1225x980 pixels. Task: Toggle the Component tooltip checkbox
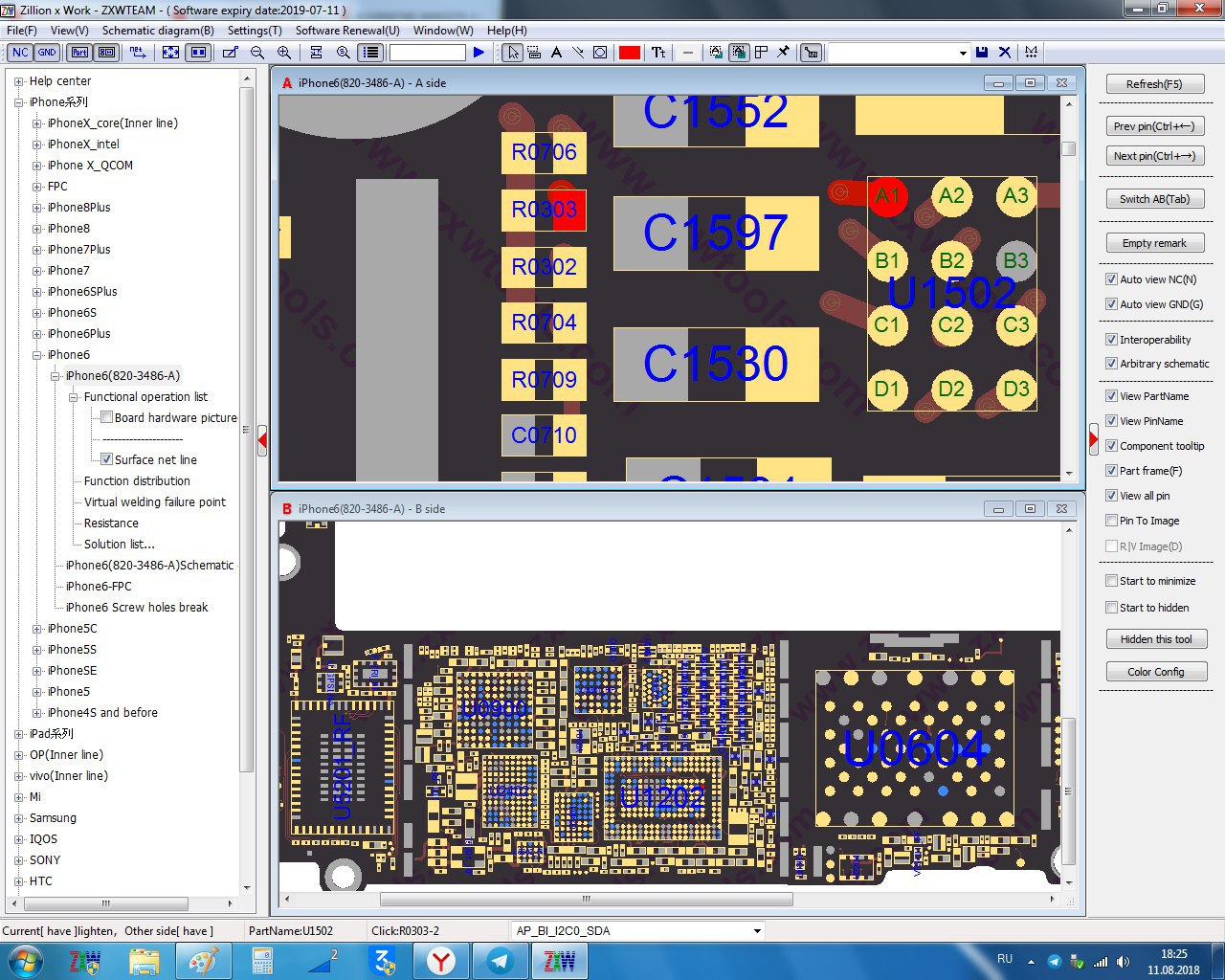[x=1111, y=446]
